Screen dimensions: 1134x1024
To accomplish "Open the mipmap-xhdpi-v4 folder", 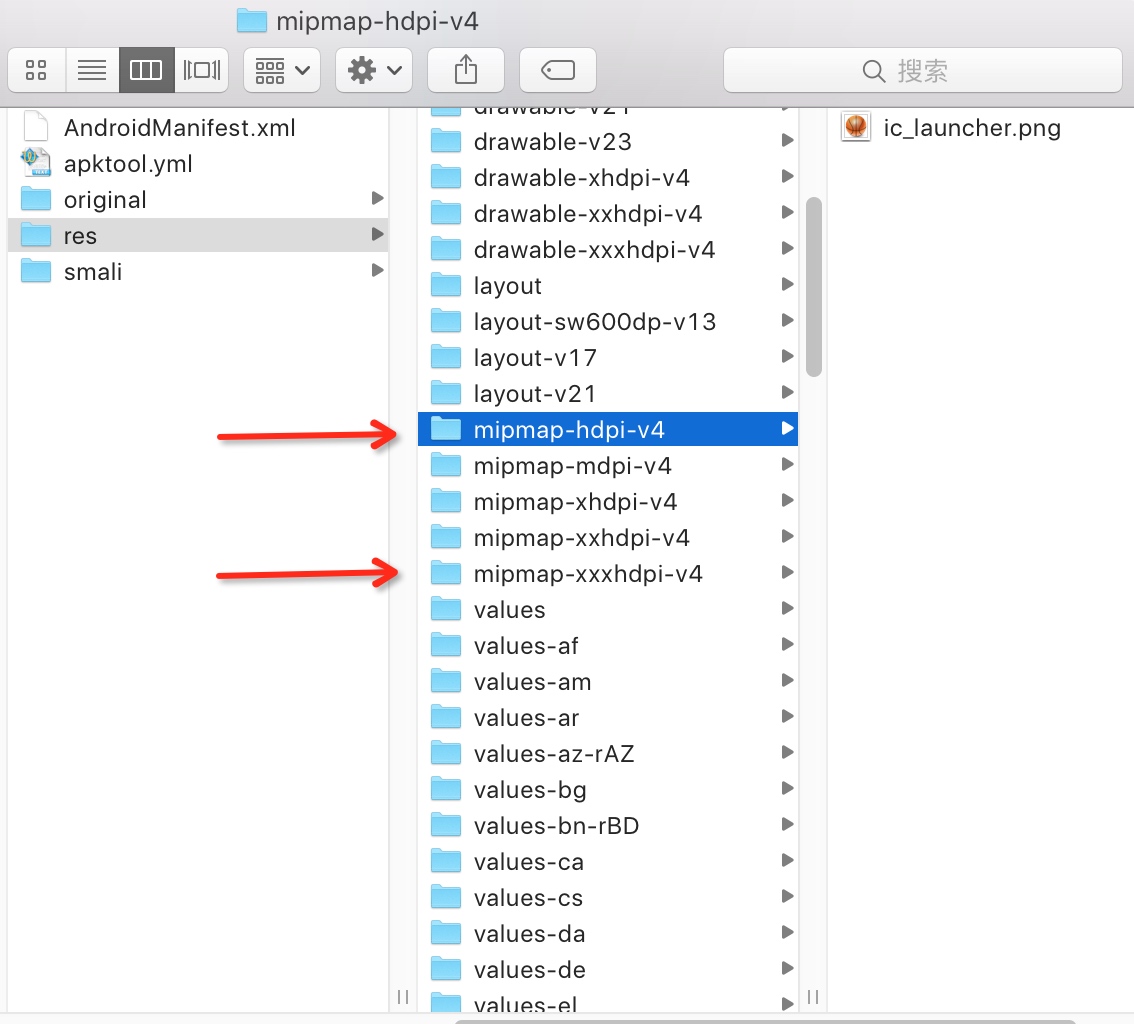I will [608, 501].
